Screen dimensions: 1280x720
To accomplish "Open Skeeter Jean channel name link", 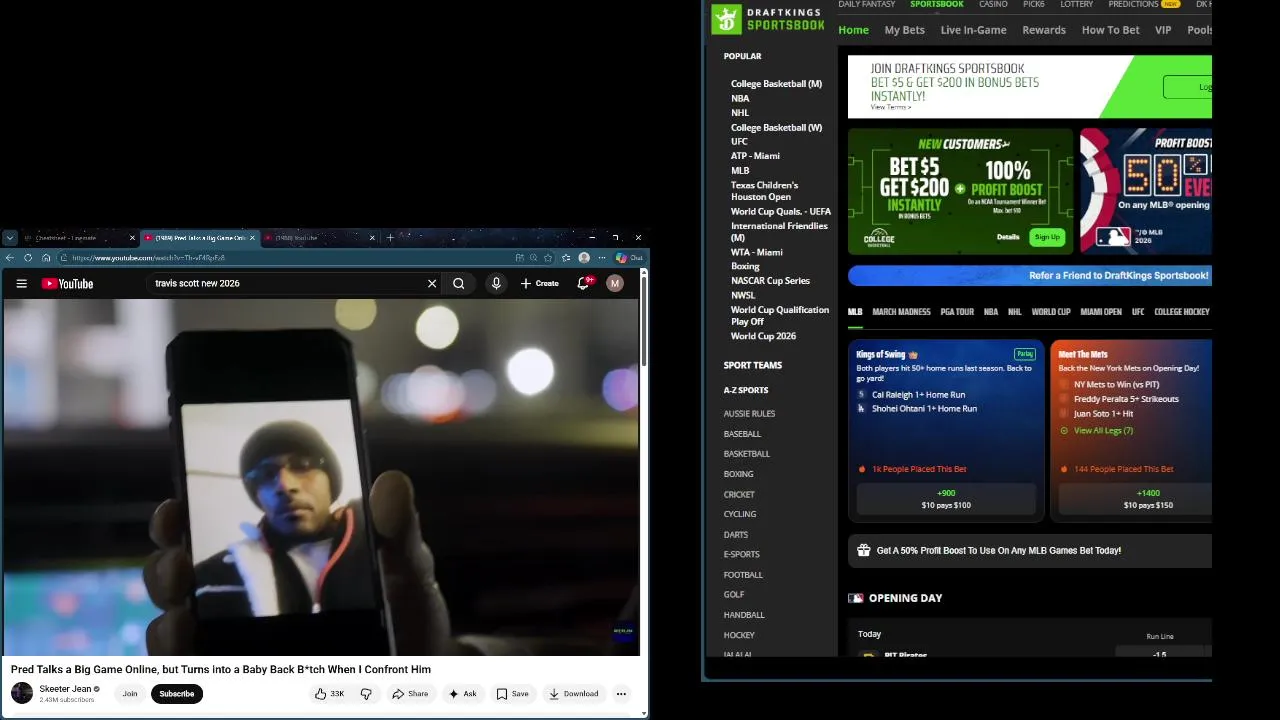I will (x=65, y=689).
